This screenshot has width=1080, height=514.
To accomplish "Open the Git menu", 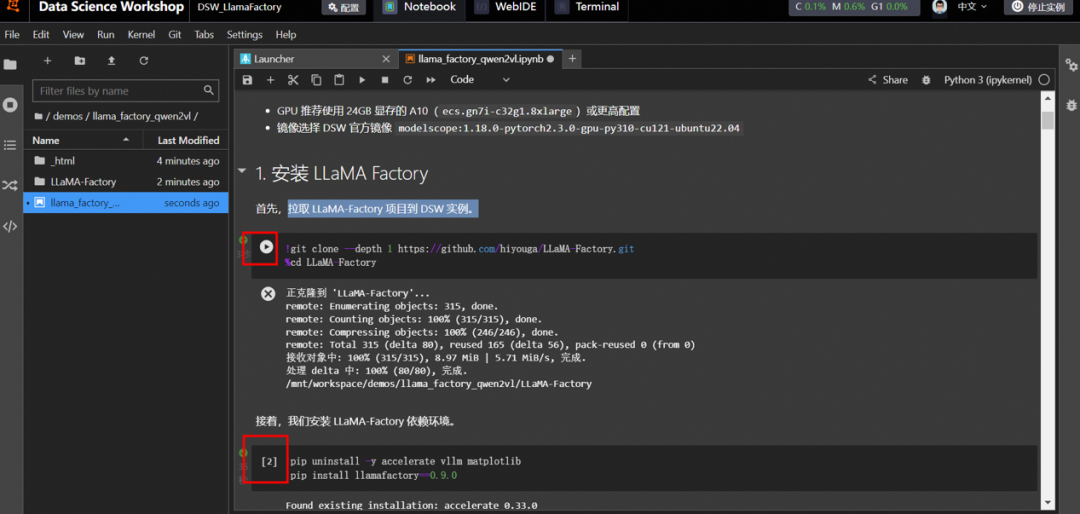I will pos(175,34).
